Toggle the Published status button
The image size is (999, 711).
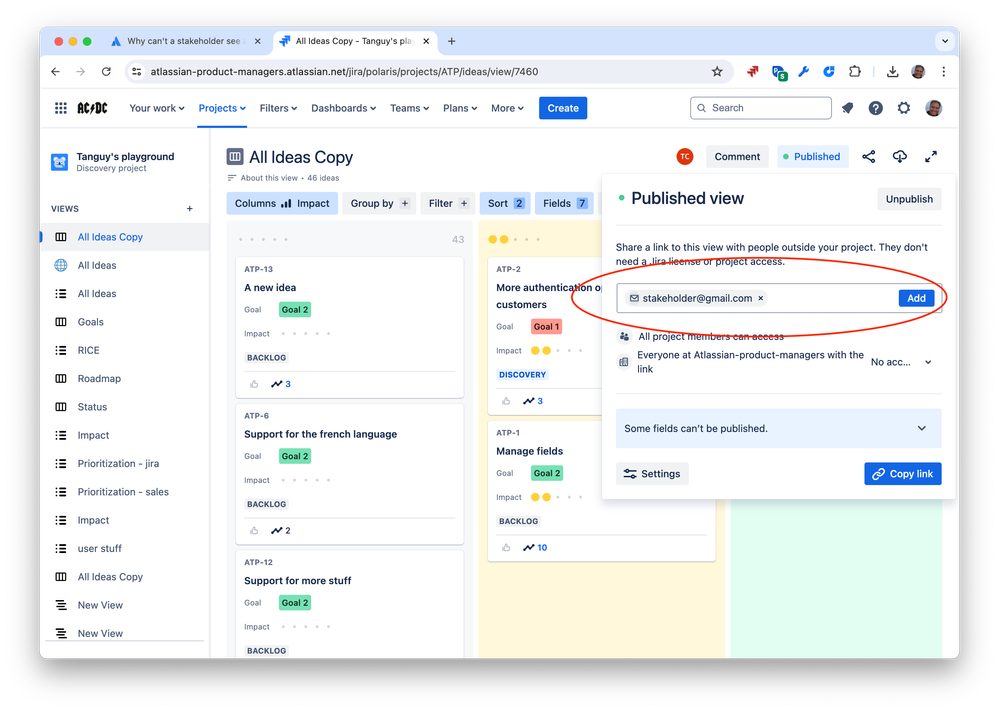[812, 157]
